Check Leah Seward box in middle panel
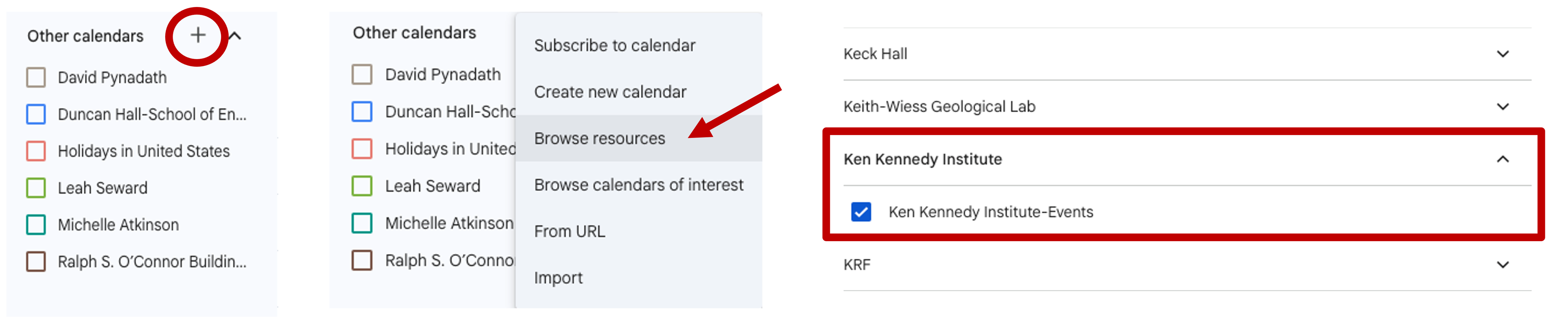Image resolution: width=1568 pixels, height=319 pixels. (361, 186)
